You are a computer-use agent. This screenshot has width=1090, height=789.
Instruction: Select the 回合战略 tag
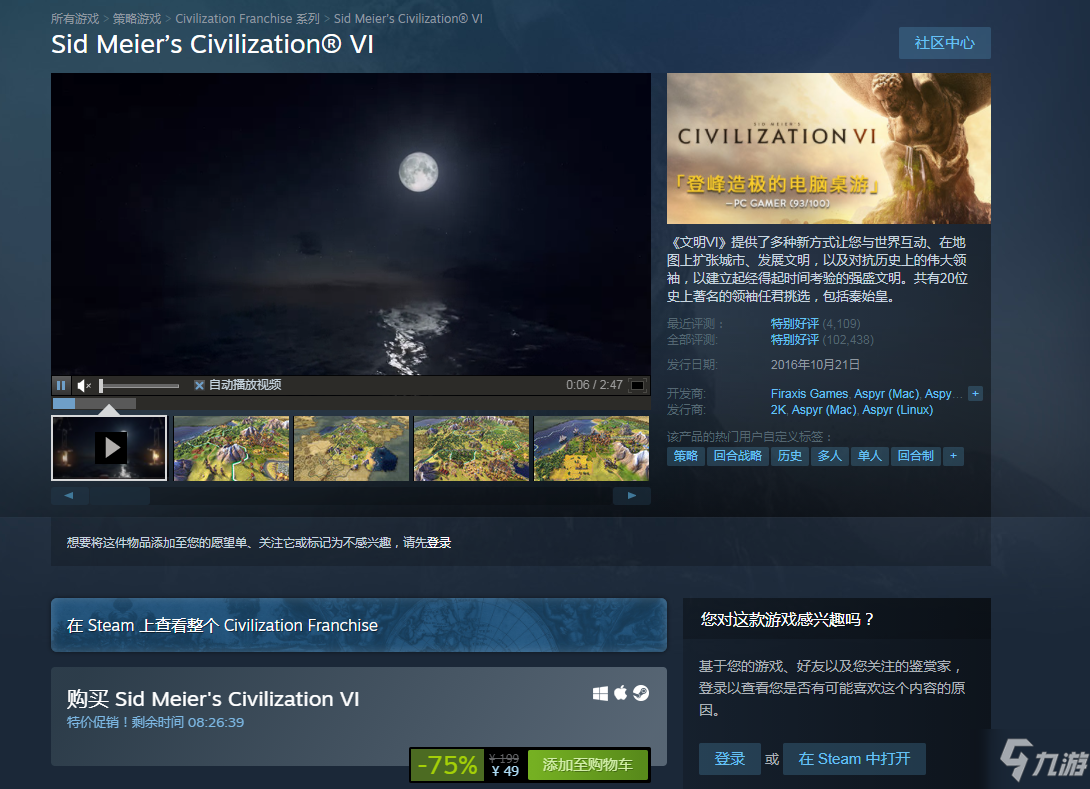pyautogui.click(x=738, y=456)
